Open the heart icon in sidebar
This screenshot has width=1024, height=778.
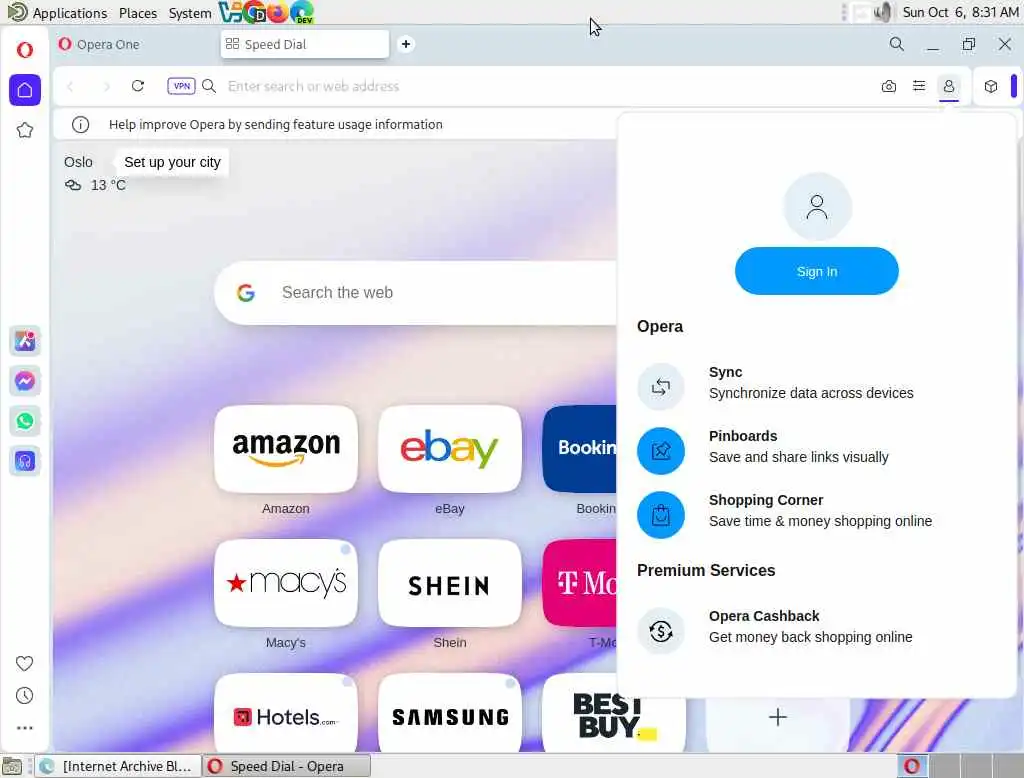click(x=24, y=664)
